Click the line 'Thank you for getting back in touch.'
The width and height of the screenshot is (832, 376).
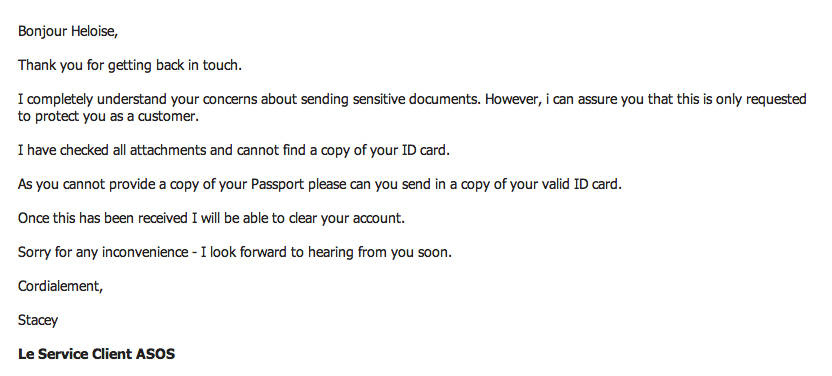click(130, 66)
